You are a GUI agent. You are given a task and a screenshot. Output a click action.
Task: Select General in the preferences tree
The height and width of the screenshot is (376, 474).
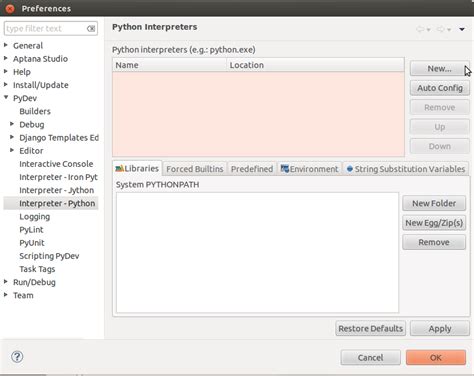click(28, 46)
